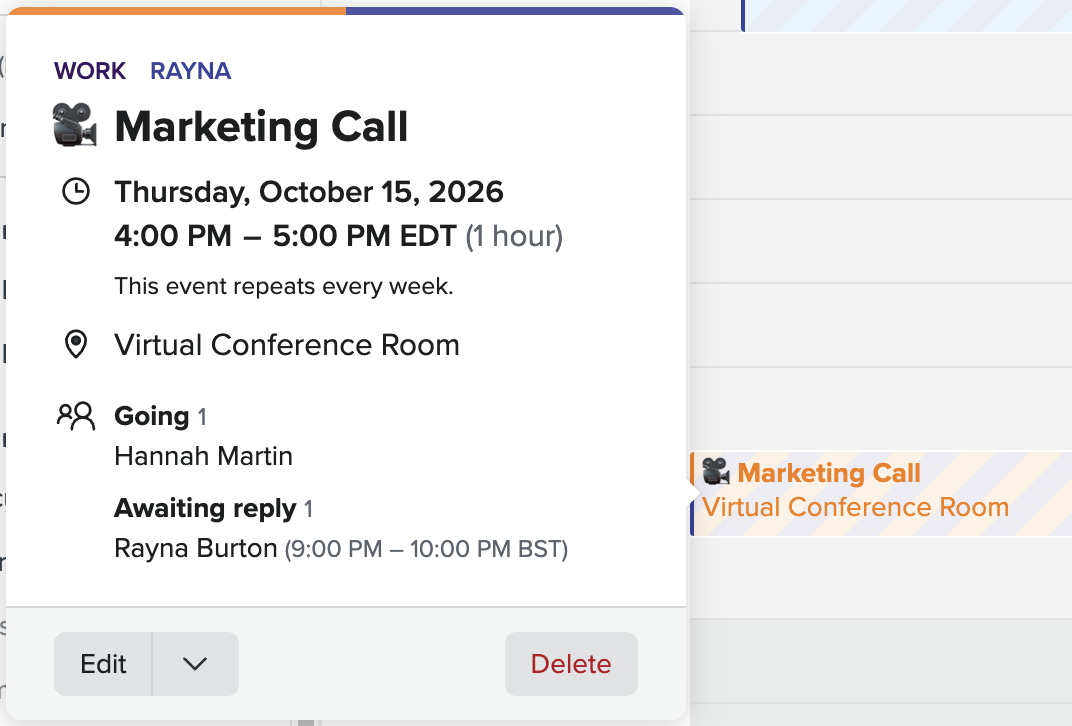Image resolution: width=1072 pixels, height=726 pixels.
Task: Click the video camera icon beside Marketing Call title
Action: 75,124
